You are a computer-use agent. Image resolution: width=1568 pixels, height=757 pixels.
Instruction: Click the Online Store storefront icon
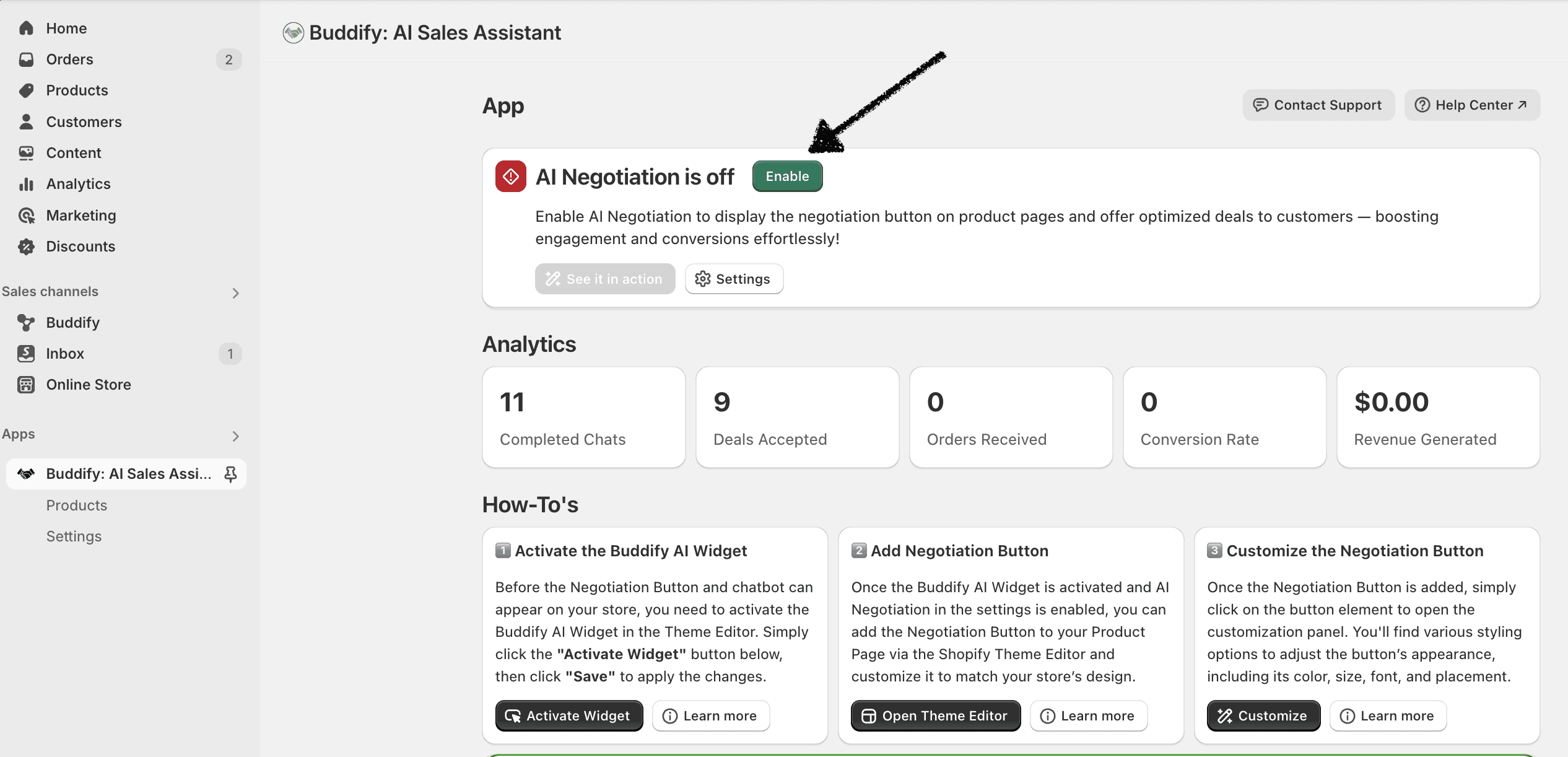click(x=26, y=385)
